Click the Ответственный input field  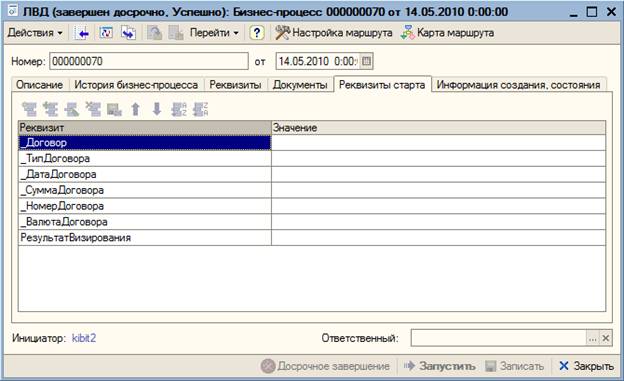498,338
